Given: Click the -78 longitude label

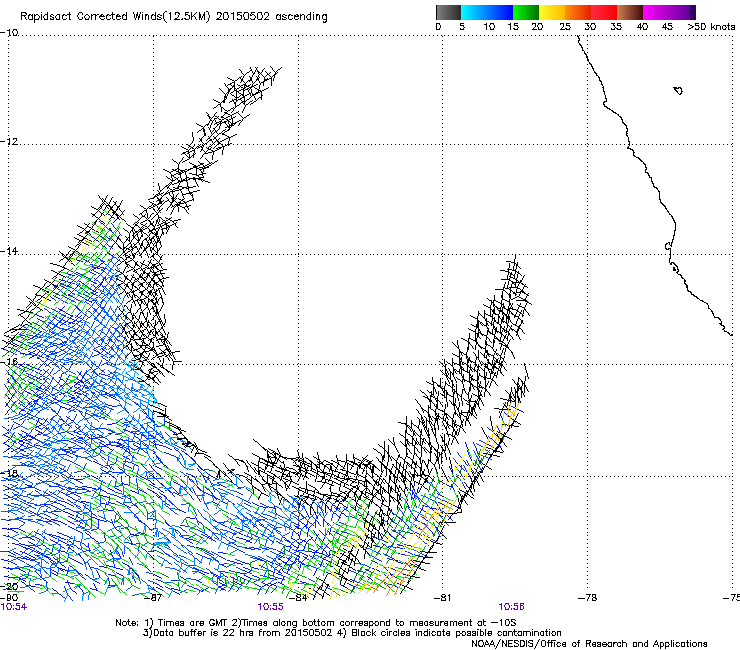Looking at the screenshot, I should coord(588,598).
